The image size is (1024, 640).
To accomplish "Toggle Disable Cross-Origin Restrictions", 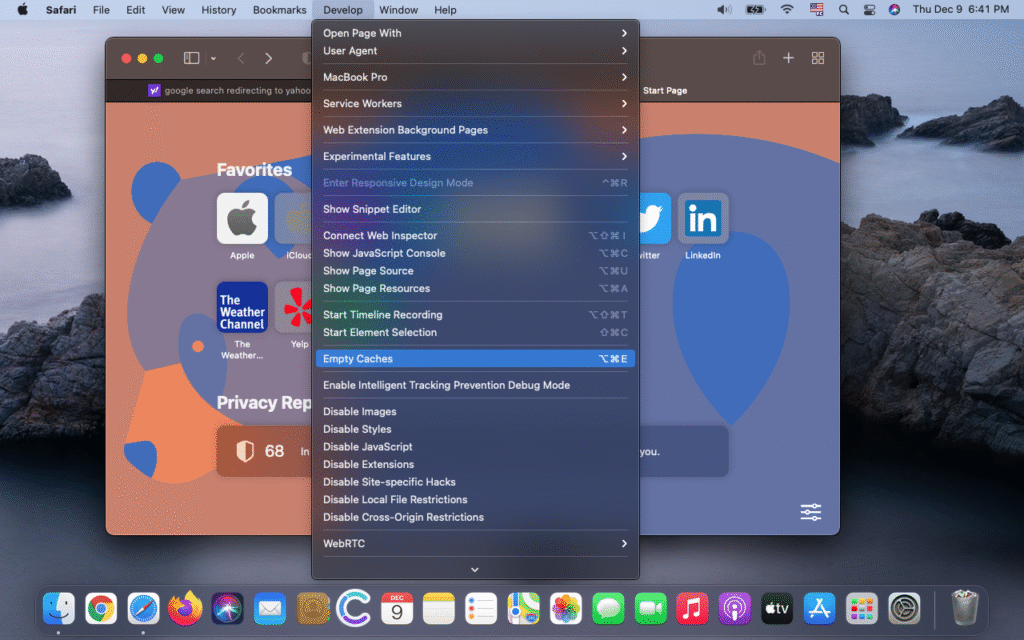I will point(403,517).
